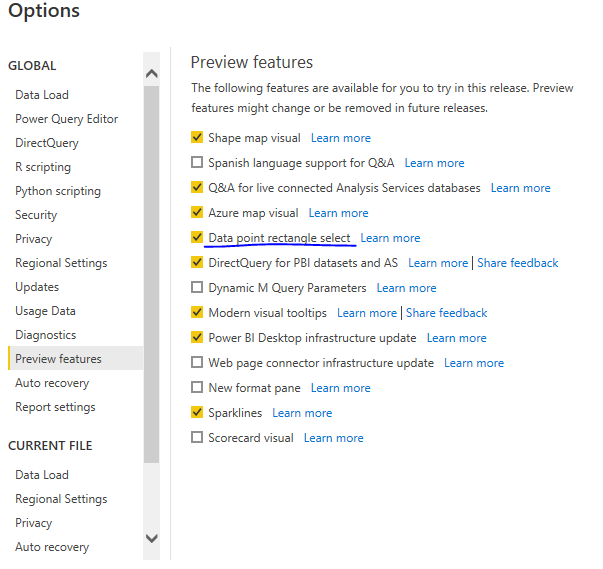
Task: Open Global Security settings
Action: pos(36,215)
